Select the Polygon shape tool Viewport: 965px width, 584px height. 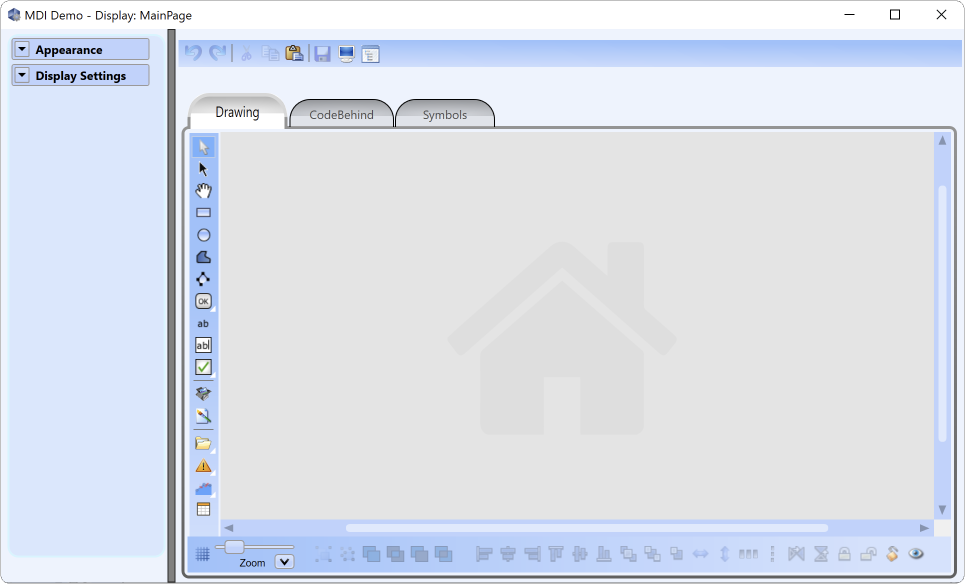203,257
